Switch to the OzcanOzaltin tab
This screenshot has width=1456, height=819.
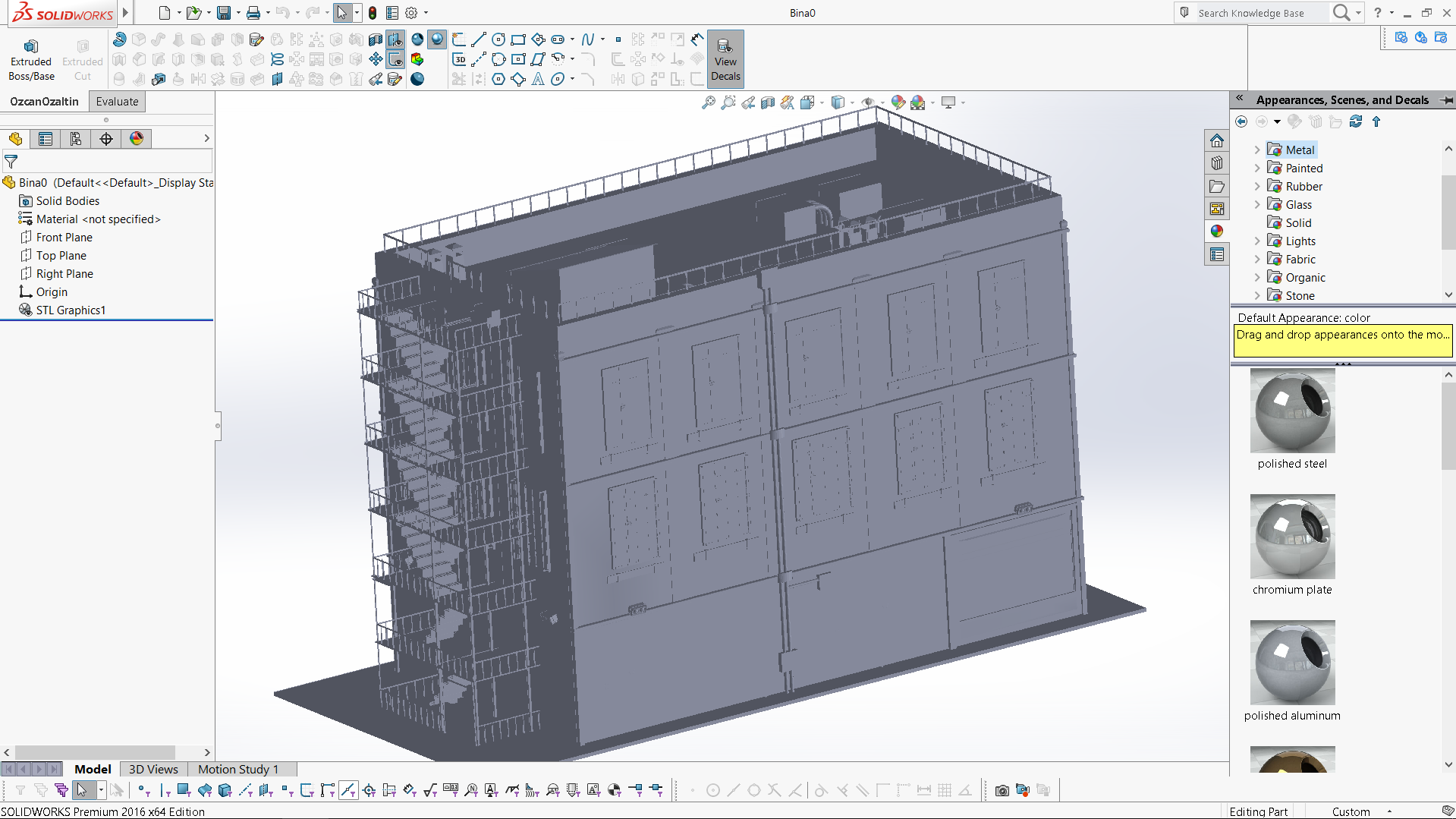(x=44, y=102)
